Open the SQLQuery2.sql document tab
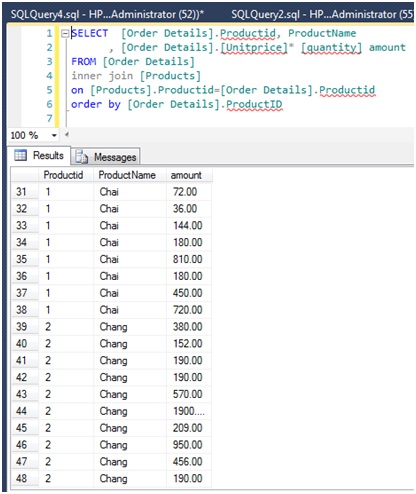 click(322, 14)
